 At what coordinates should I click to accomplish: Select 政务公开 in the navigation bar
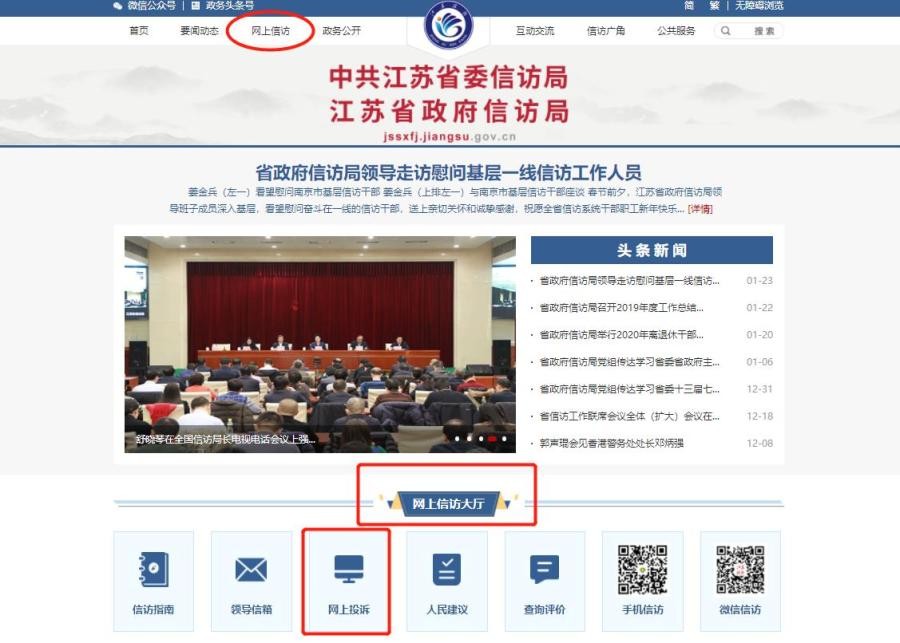(x=342, y=31)
